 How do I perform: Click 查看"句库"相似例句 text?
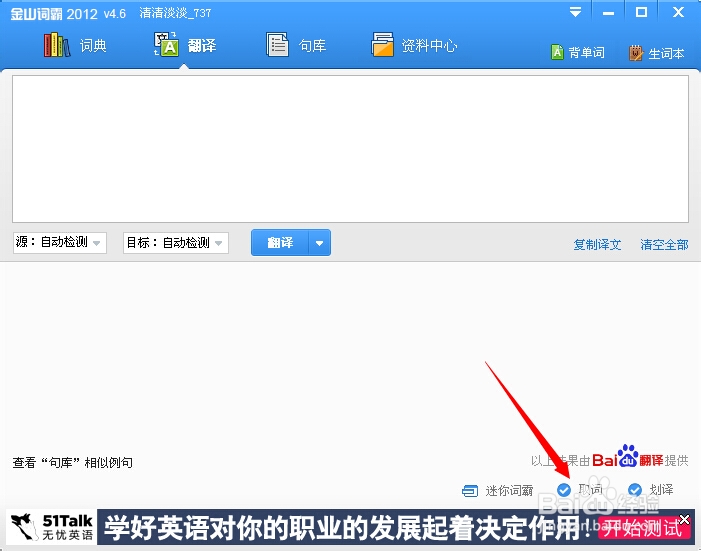coord(72,462)
